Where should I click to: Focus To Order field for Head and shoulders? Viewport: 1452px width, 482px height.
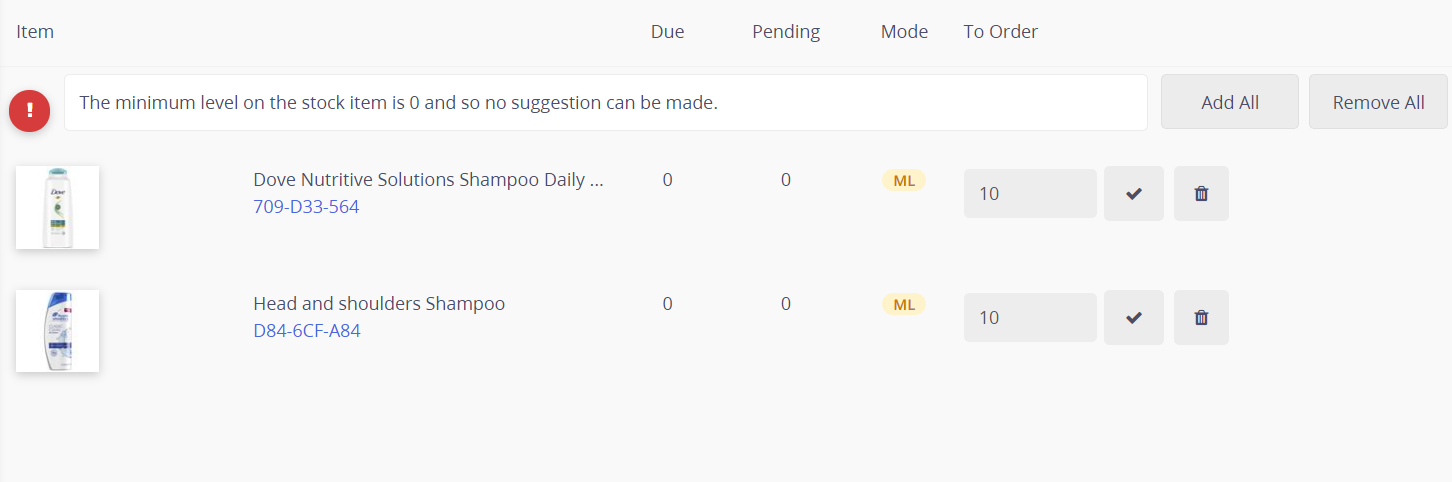point(1030,317)
